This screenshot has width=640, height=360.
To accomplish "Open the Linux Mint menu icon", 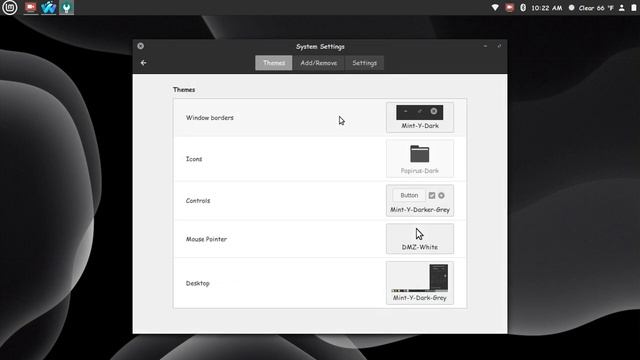I will [x=9, y=7].
